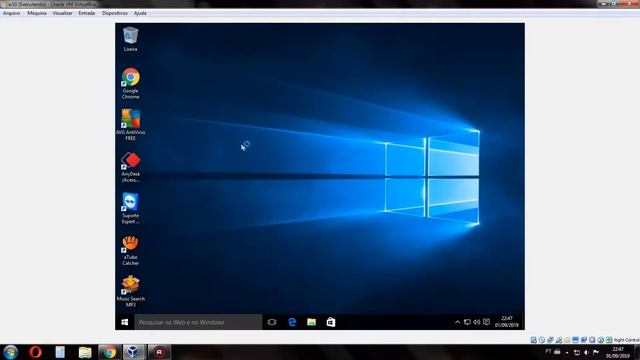Click the host taskbar clock
Screen dimensions: 640x360
click(x=618, y=352)
